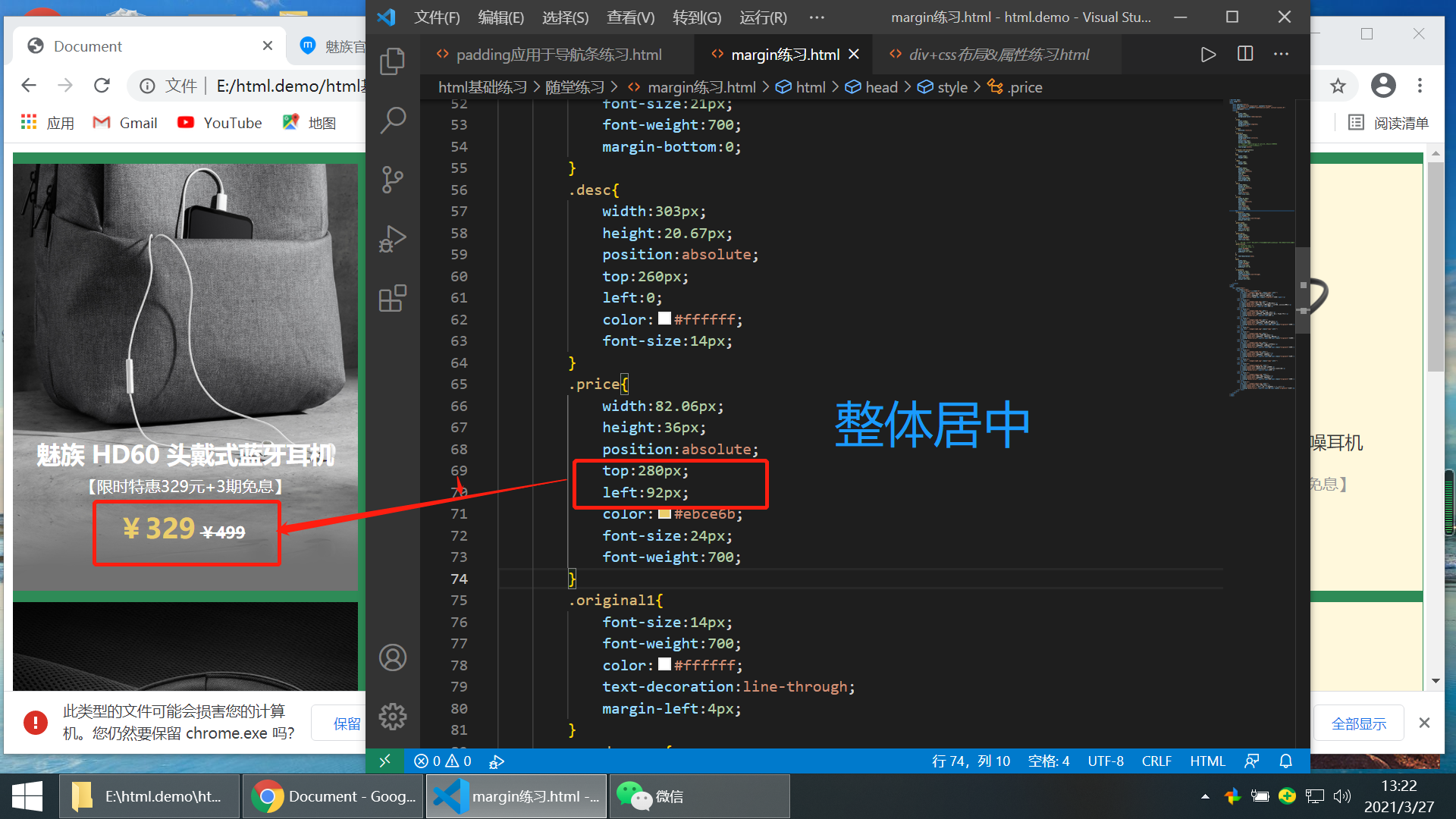This screenshot has width=1456, height=819.
Task: Click the status bar debug launch icon
Action: pyautogui.click(x=497, y=761)
